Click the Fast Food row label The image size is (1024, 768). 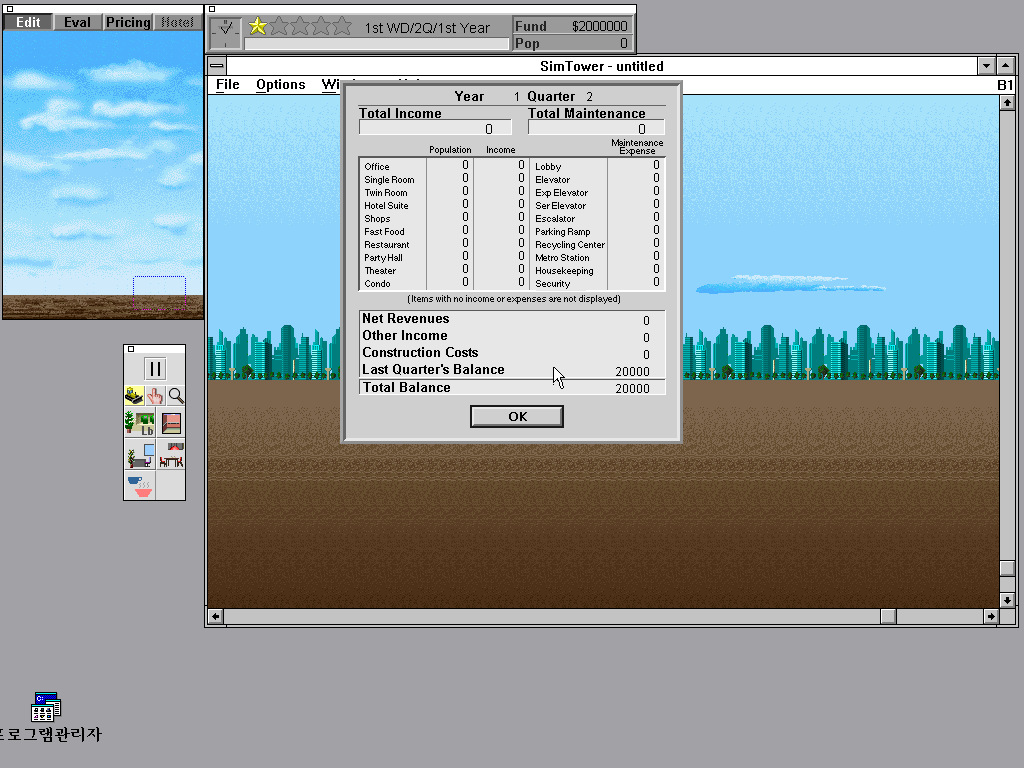384,232
